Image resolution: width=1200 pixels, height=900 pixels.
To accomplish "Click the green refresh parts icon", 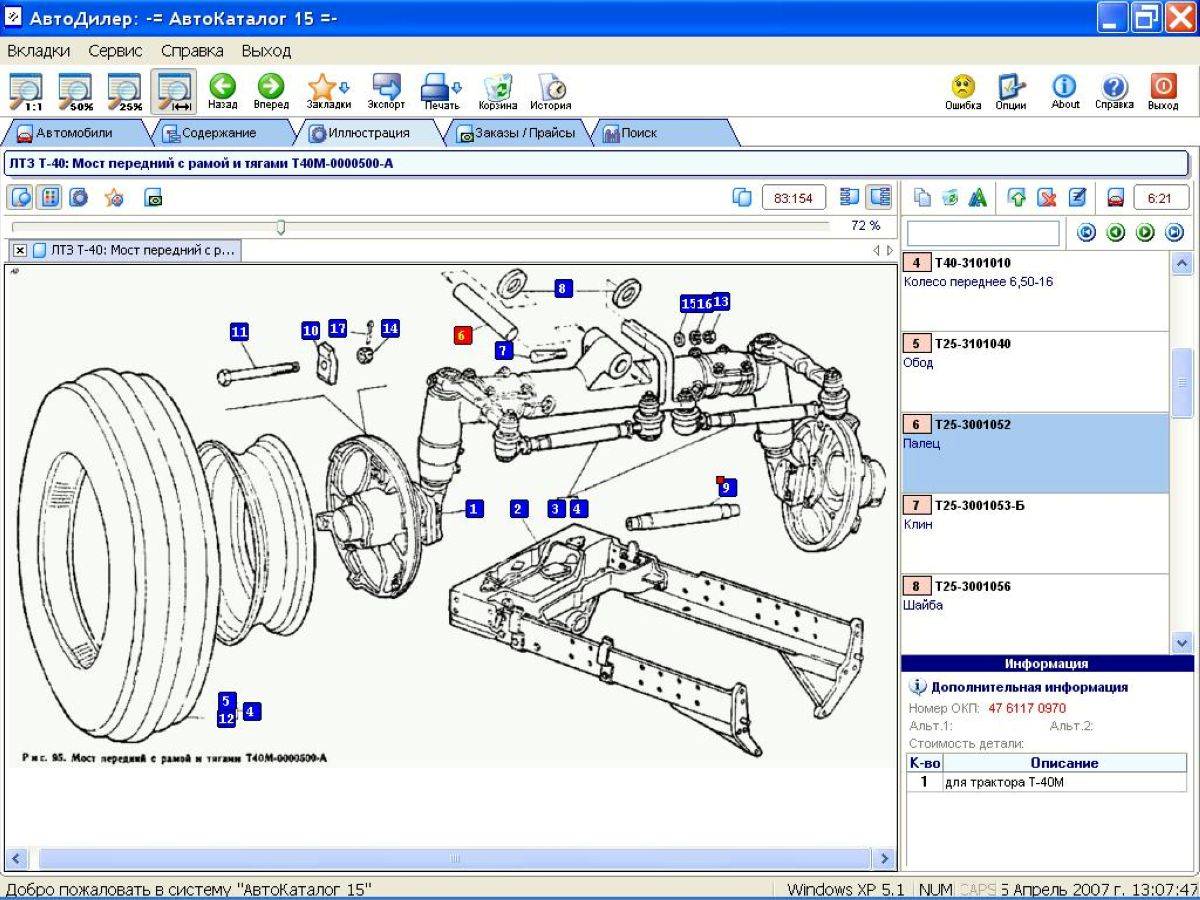I will (x=950, y=197).
